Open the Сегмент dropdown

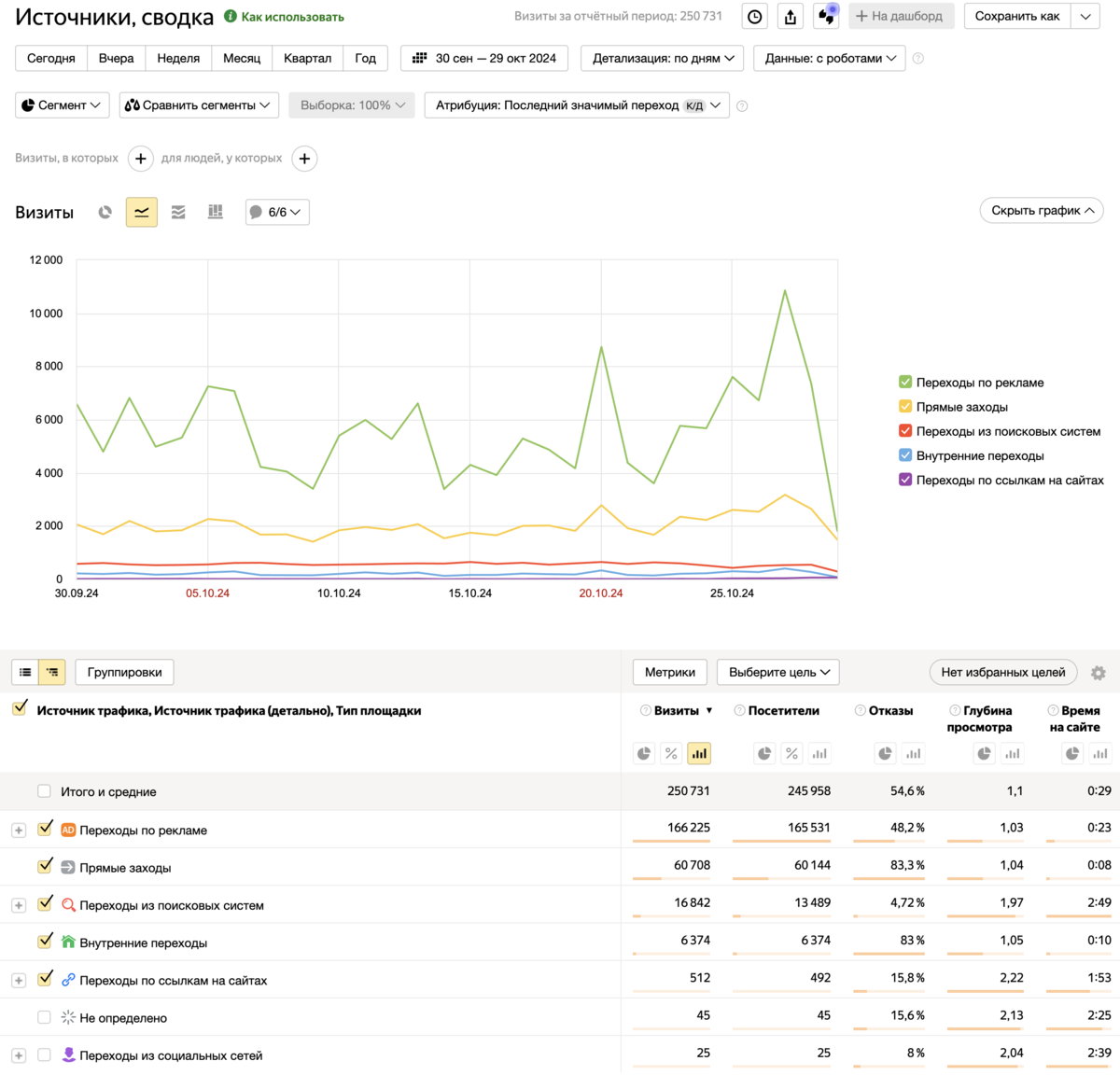point(63,105)
